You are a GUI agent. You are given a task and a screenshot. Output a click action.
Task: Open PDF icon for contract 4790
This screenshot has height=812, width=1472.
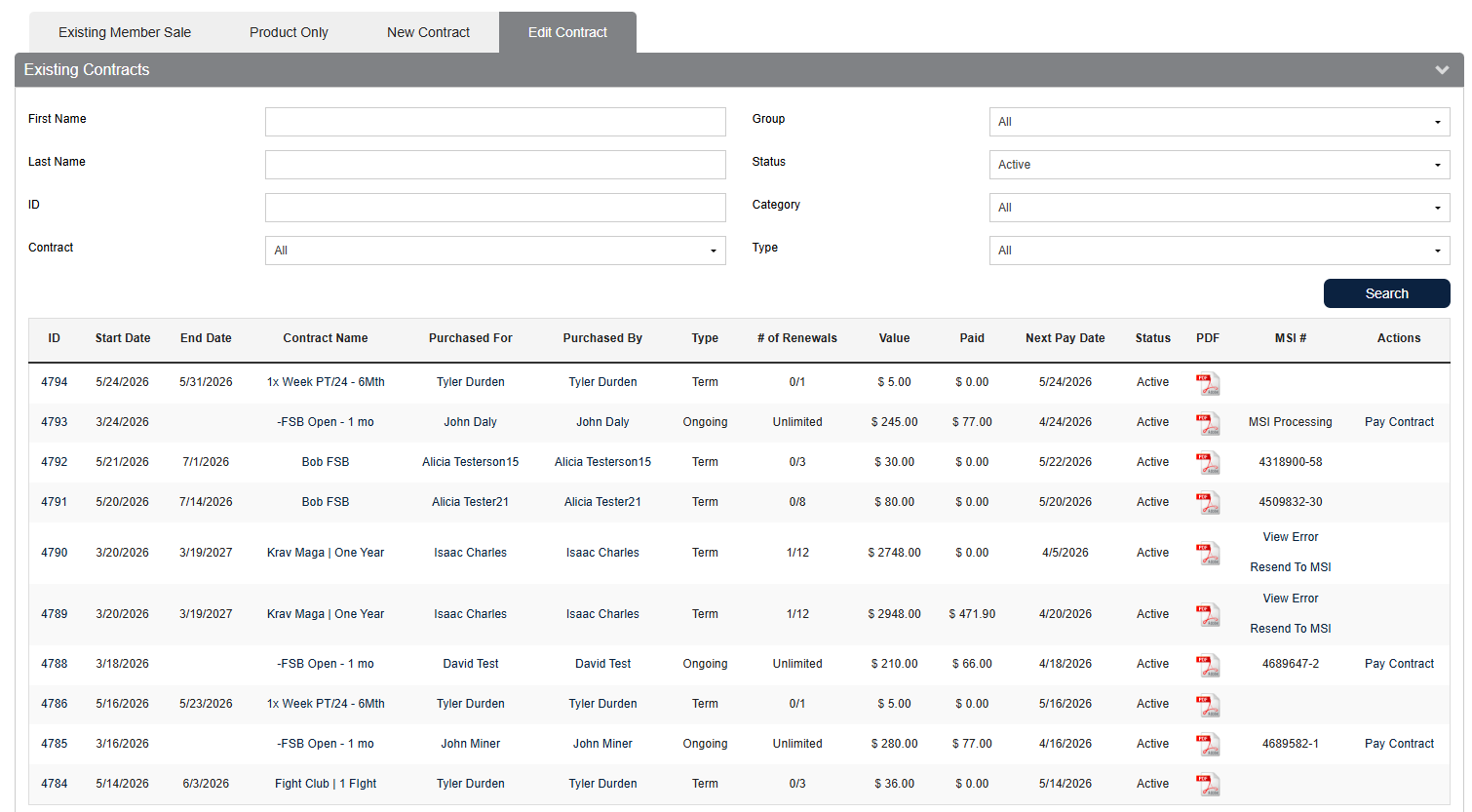1208,554
